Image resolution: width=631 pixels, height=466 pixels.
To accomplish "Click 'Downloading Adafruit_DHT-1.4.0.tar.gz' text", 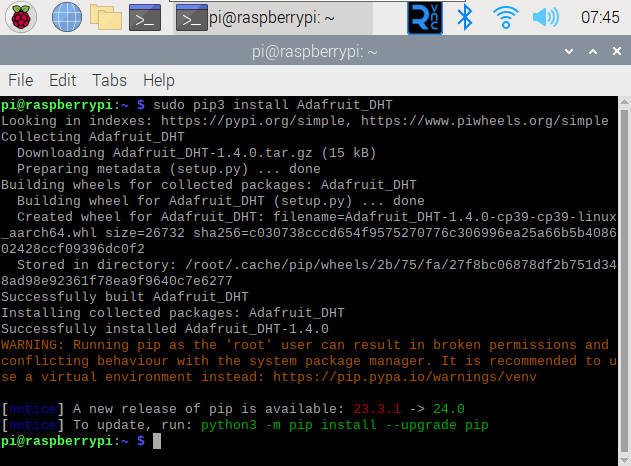I will pyautogui.click(x=165, y=153).
